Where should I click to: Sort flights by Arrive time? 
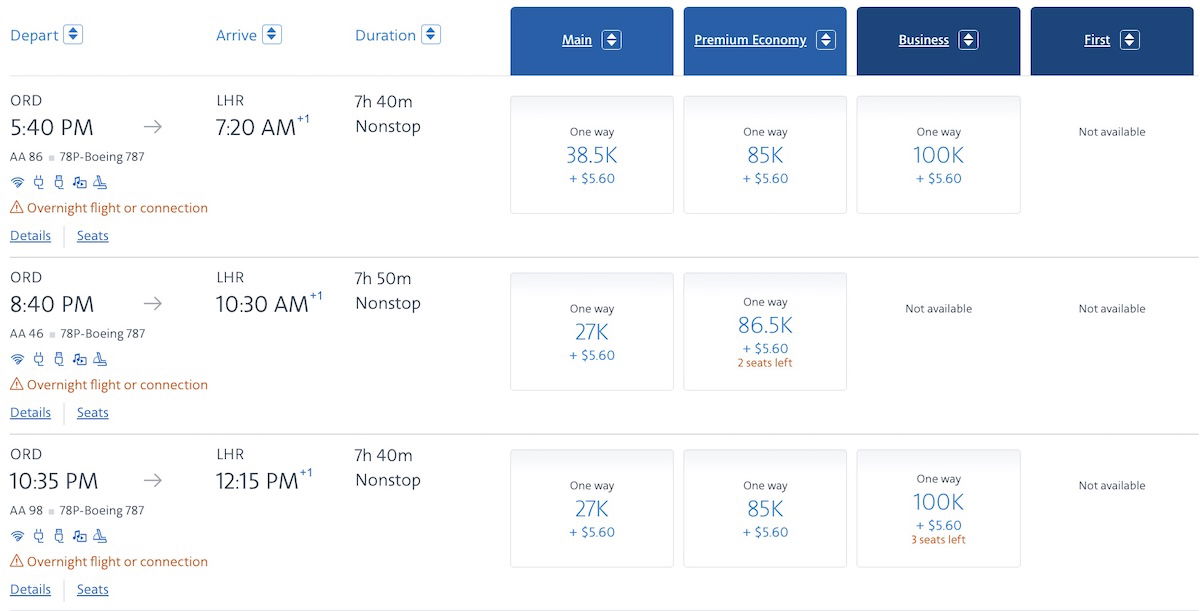tap(272, 35)
